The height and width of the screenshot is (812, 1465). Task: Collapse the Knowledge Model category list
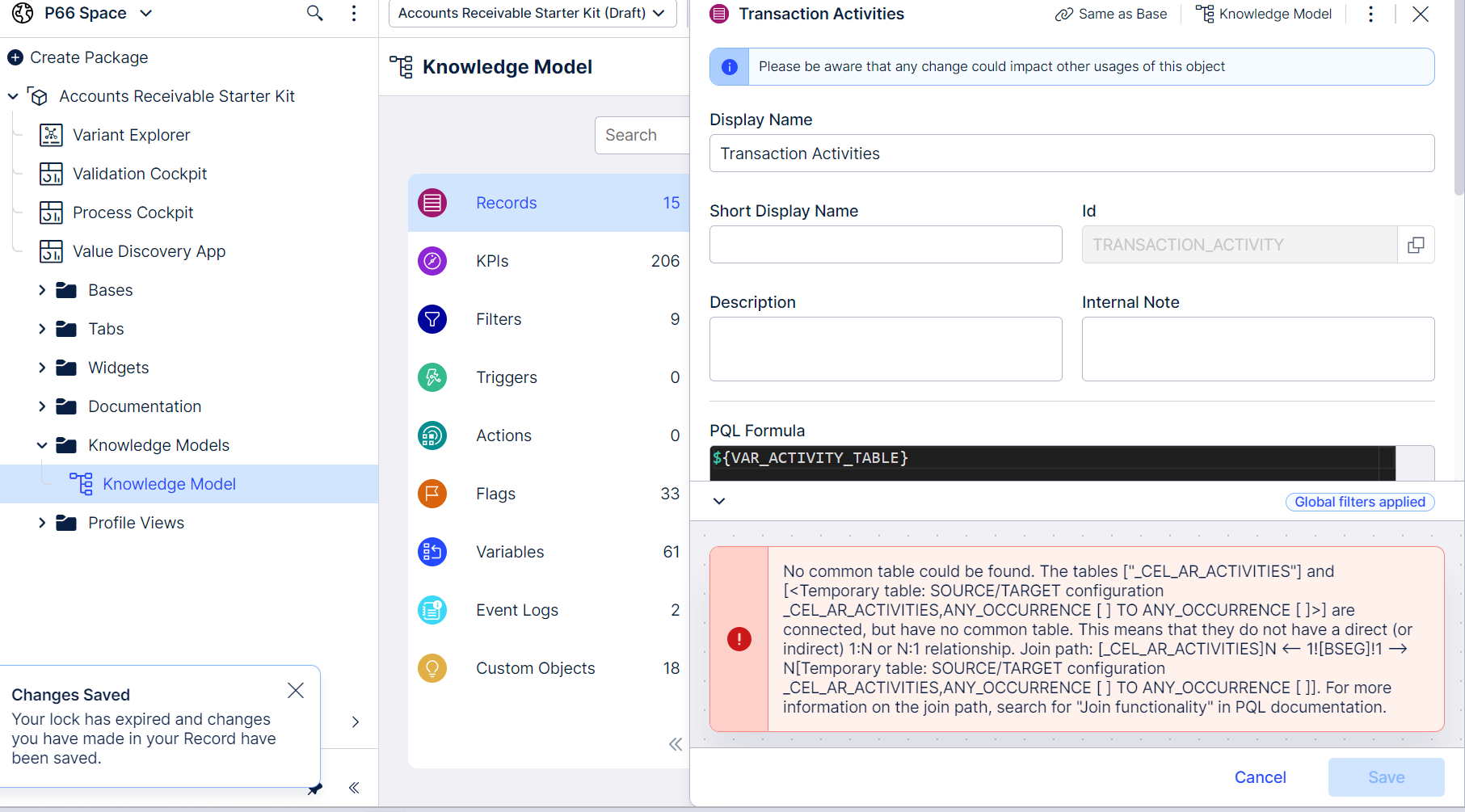click(x=676, y=744)
